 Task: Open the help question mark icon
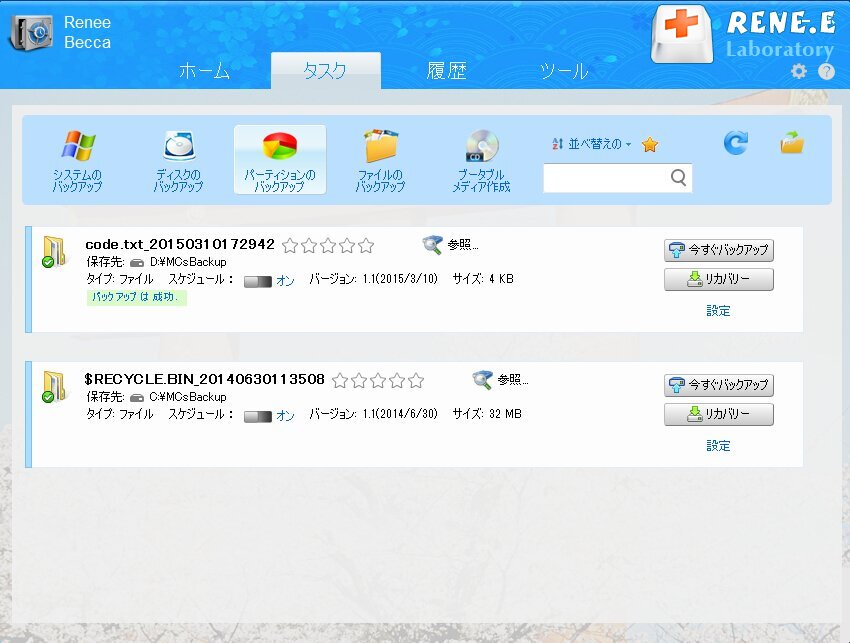pyautogui.click(x=826, y=71)
